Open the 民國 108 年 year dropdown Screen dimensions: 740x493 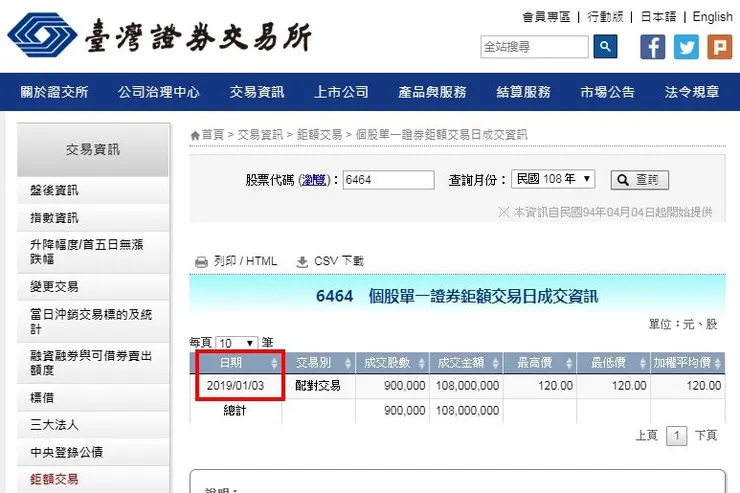[553, 179]
